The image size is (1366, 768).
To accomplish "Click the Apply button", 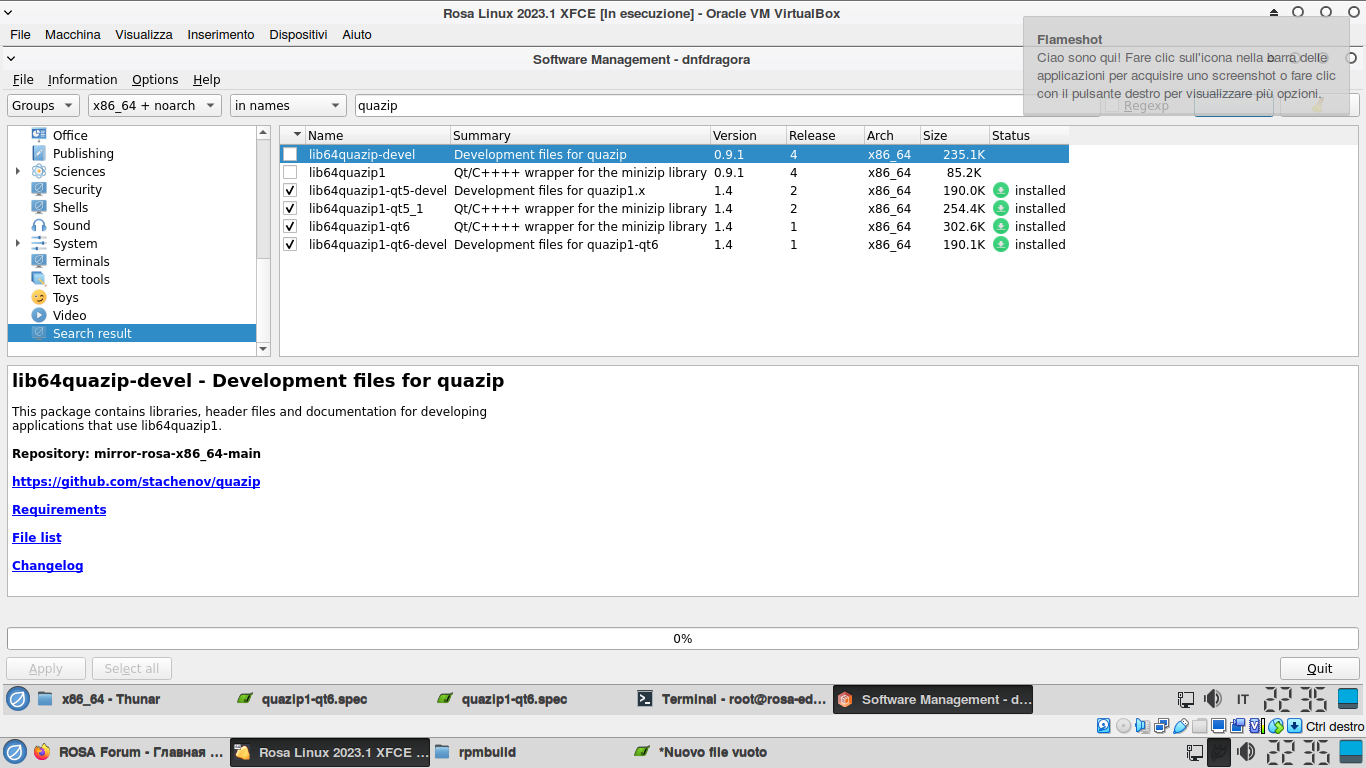I will pyautogui.click(x=46, y=668).
